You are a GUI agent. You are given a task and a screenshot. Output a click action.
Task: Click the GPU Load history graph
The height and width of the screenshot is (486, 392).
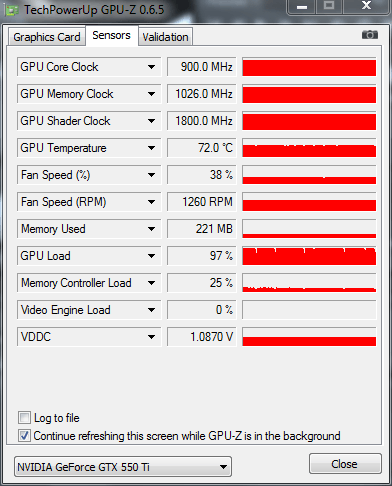pos(309,256)
